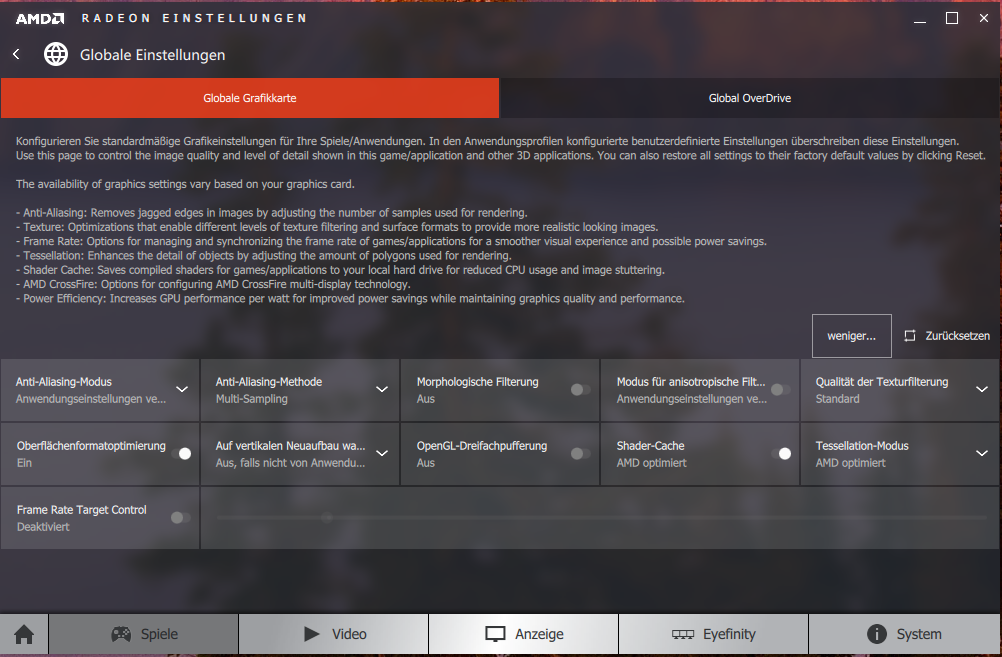Open the Anzeige section
The height and width of the screenshot is (657, 1002).
click(x=523, y=634)
